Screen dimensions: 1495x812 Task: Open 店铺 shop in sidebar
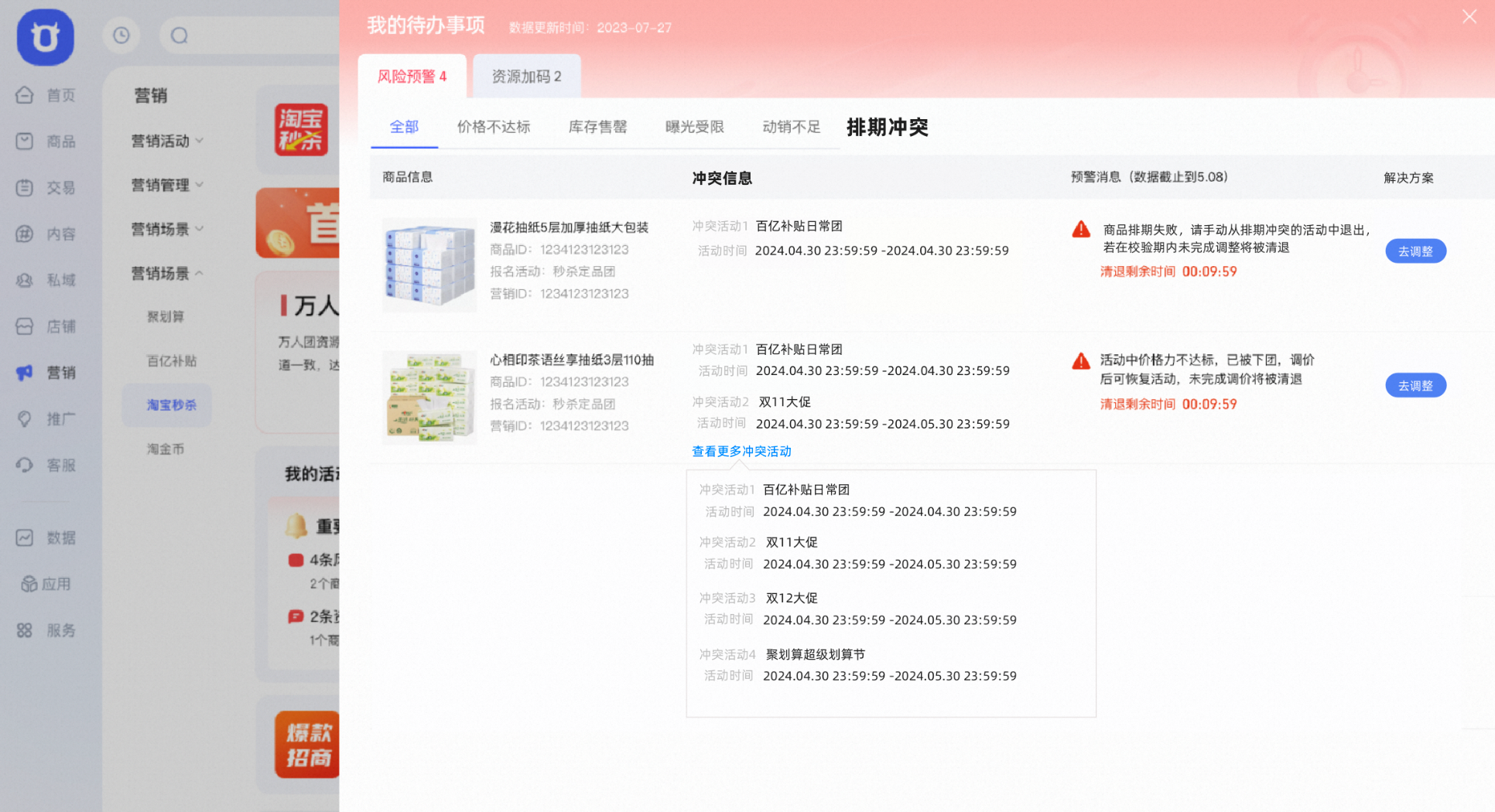(46, 326)
